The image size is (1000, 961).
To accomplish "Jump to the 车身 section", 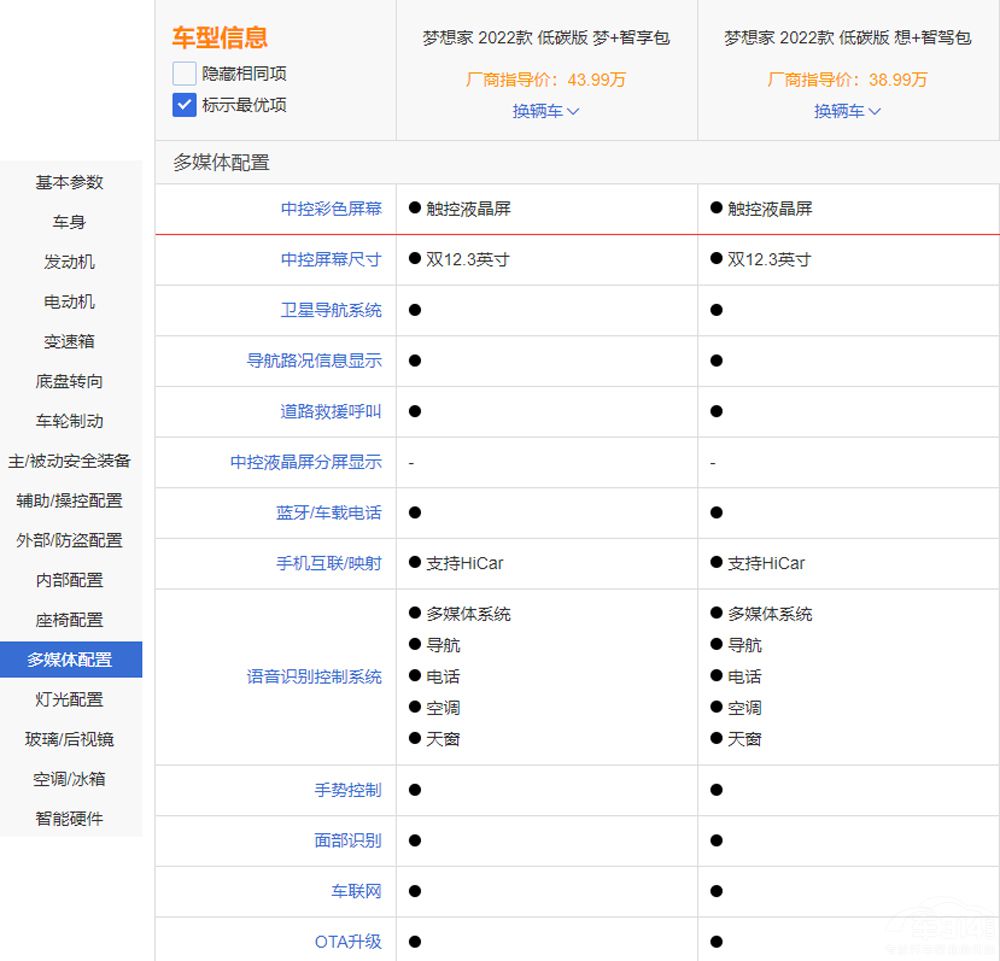I will click(x=70, y=222).
